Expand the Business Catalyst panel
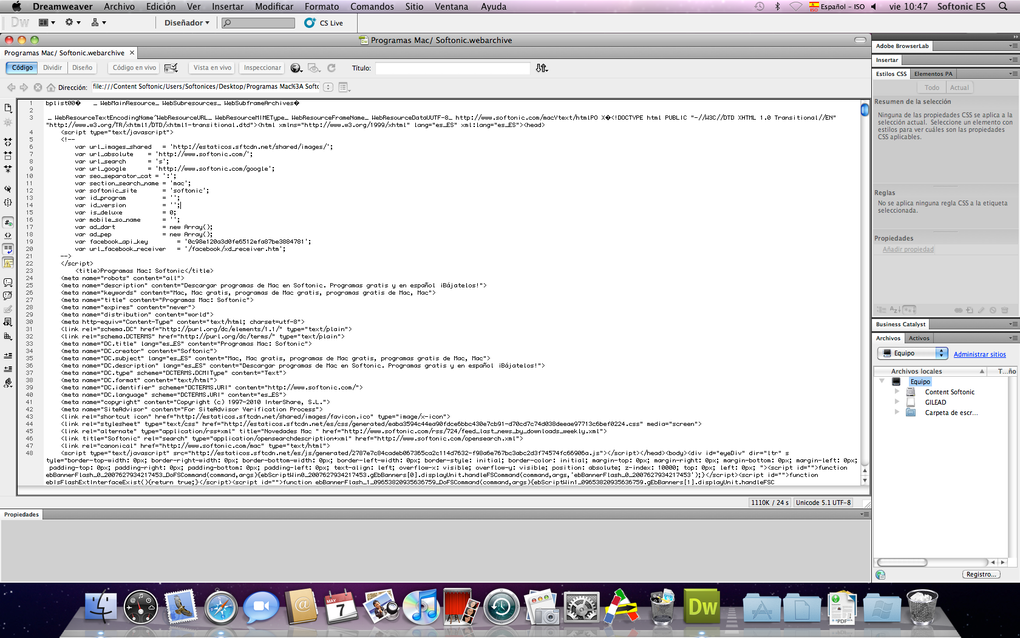This screenshot has height=638, width=1020. (x=901, y=324)
